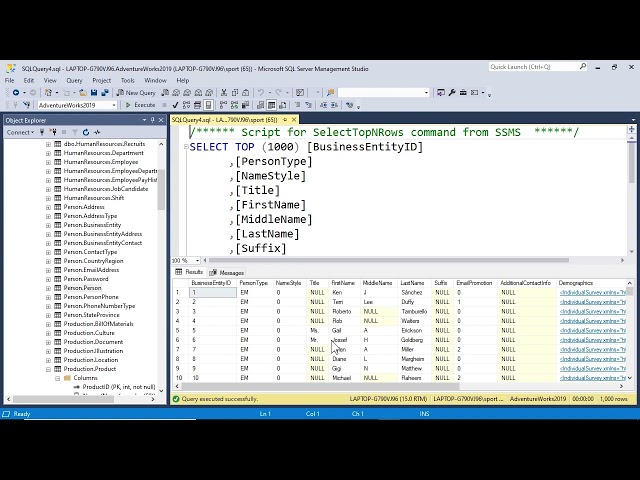Screen dimensions: 640x480
Task: Click the results grid horizontal scrollbar
Action: (320, 386)
